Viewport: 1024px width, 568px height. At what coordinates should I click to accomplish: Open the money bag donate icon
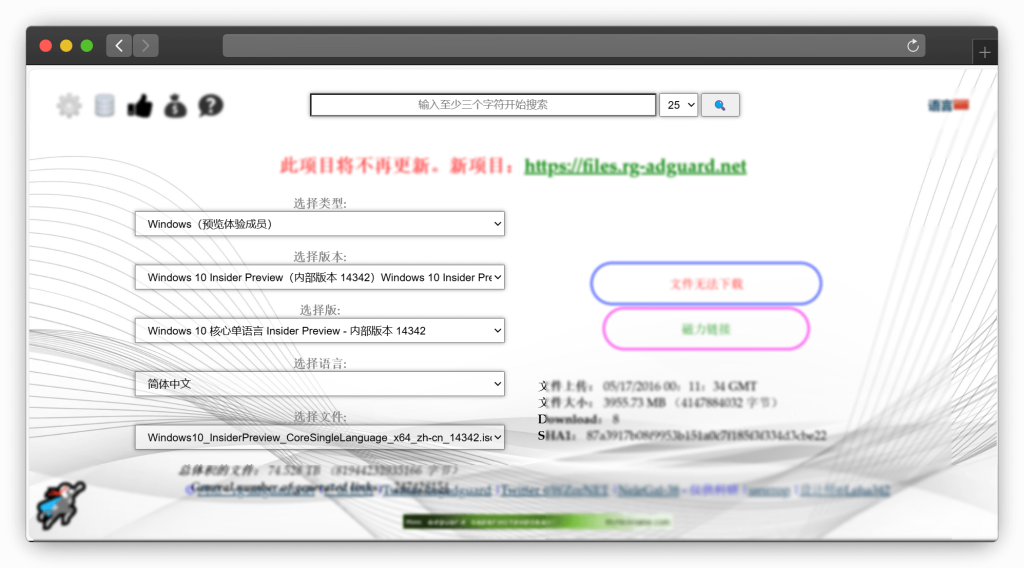(x=175, y=105)
